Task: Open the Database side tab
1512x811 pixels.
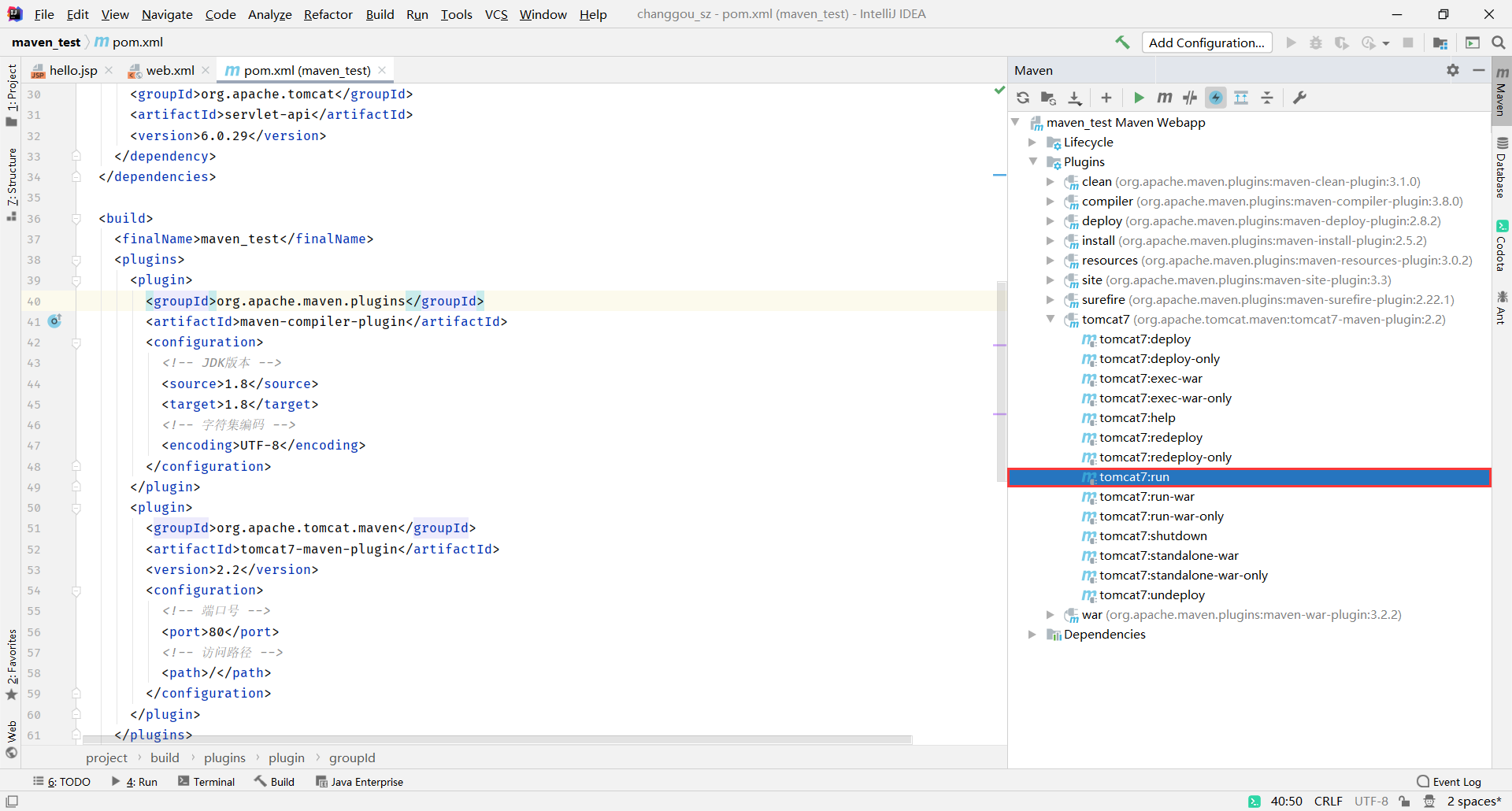Action: (1502, 168)
